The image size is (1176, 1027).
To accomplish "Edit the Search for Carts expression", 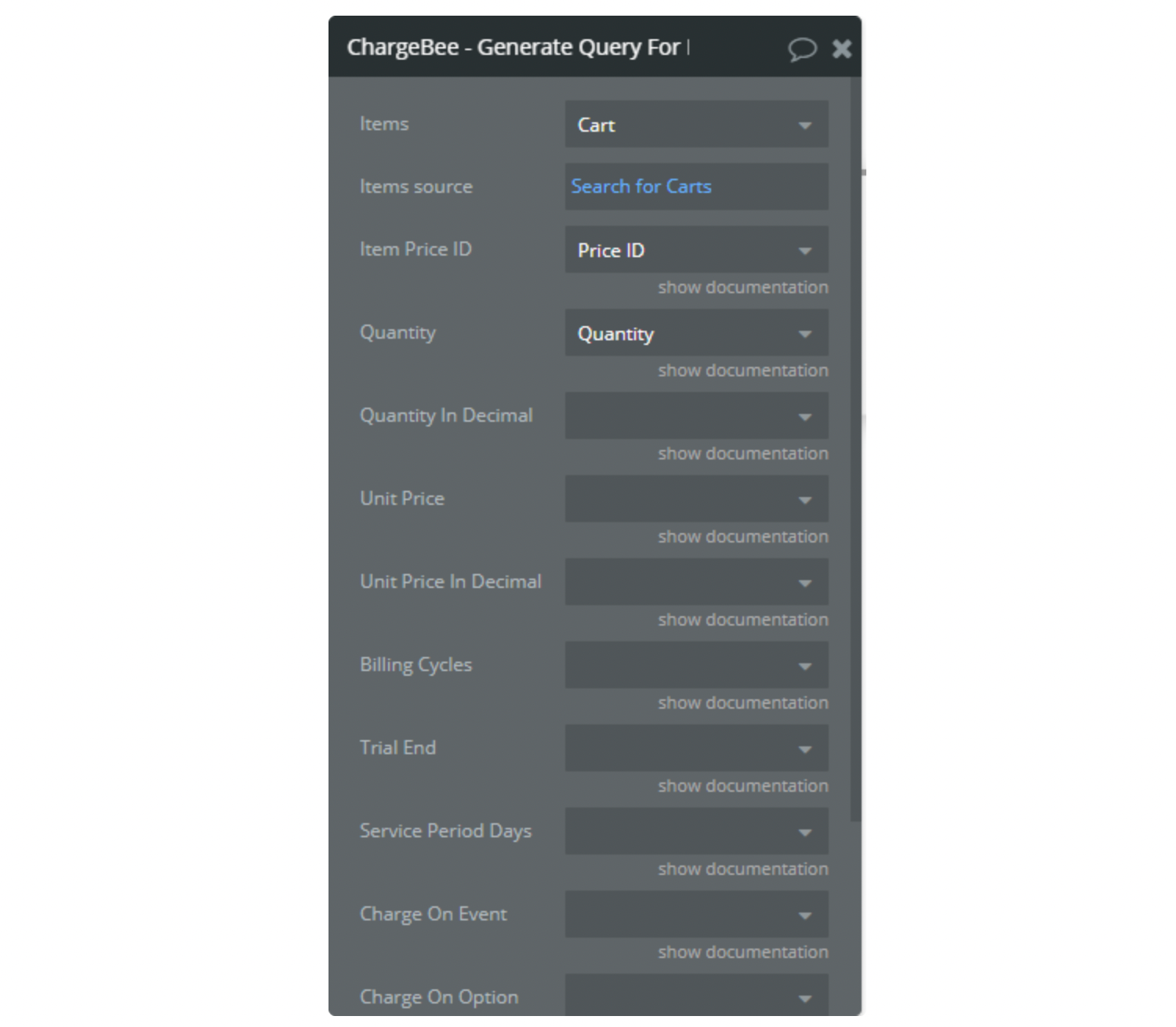I will 696,187.
